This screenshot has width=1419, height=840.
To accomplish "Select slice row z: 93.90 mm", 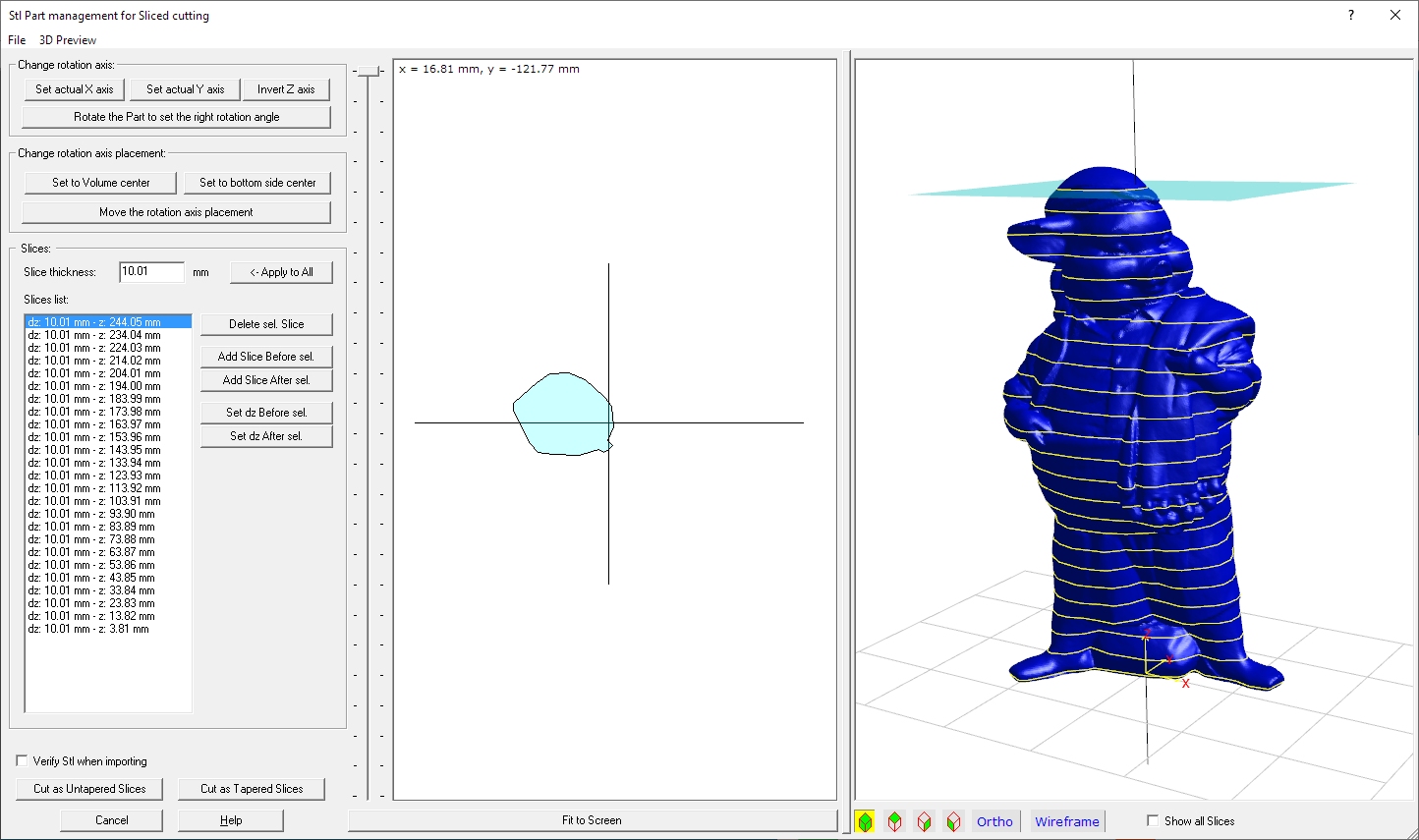I will point(108,514).
